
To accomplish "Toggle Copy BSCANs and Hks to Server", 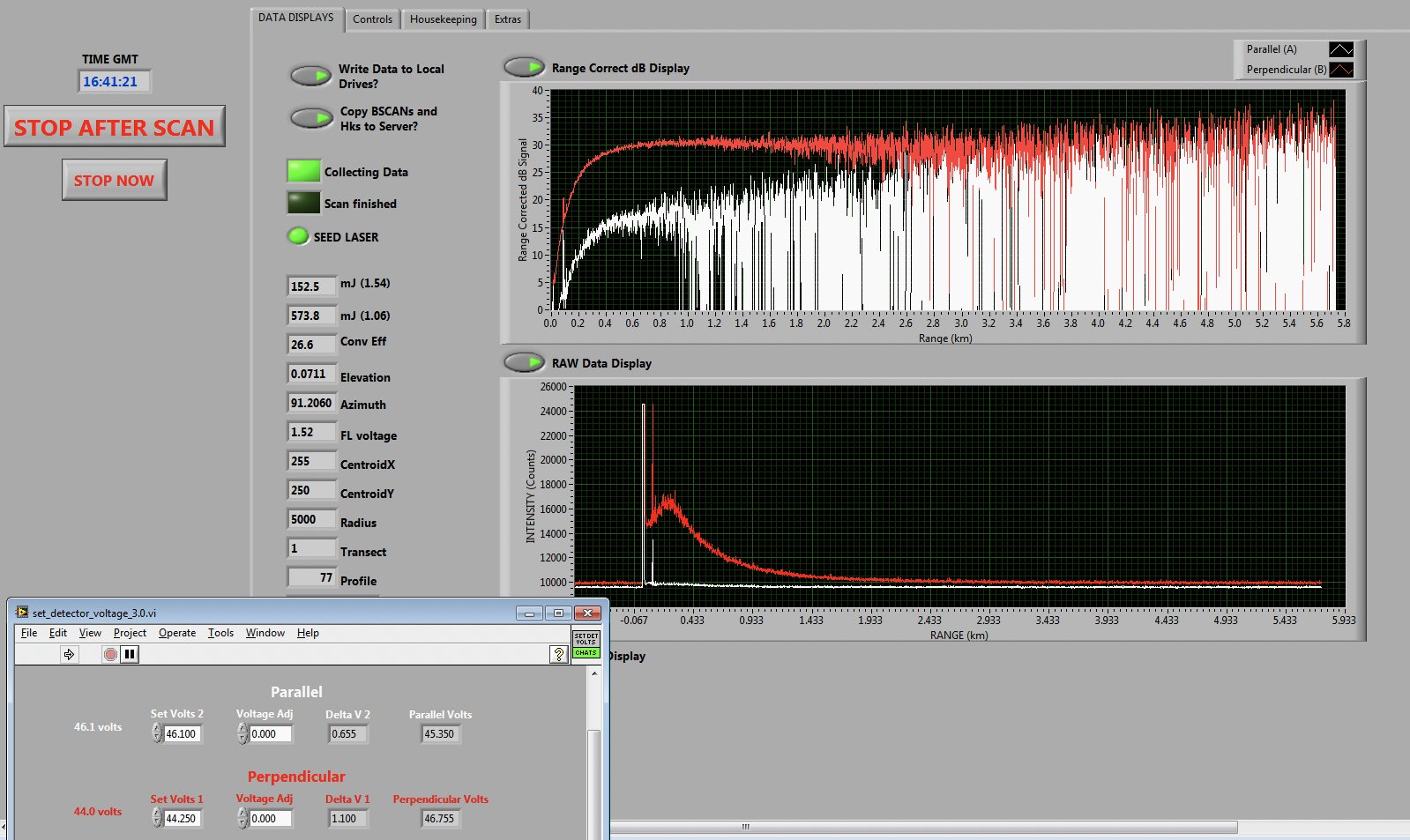I will (x=310, y=118).
